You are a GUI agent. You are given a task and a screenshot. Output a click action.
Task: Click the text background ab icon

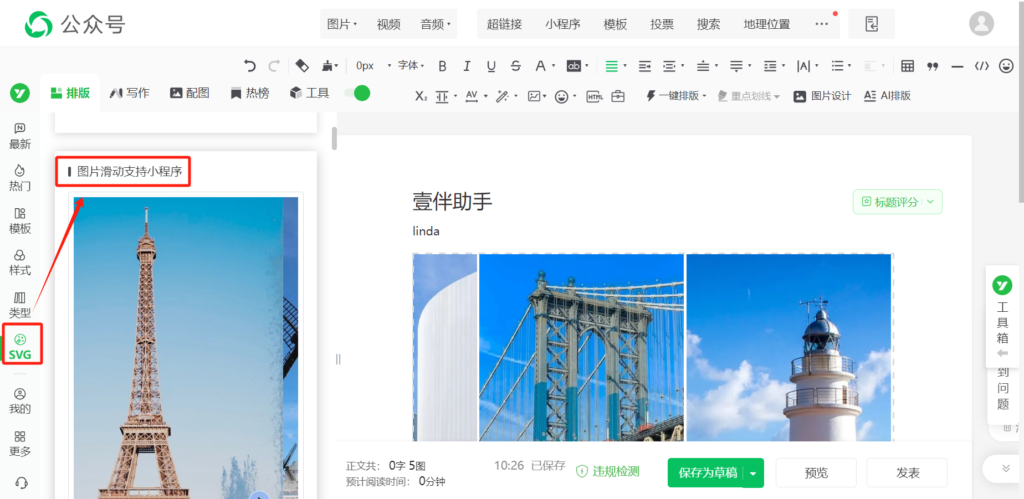coord(573,66)
